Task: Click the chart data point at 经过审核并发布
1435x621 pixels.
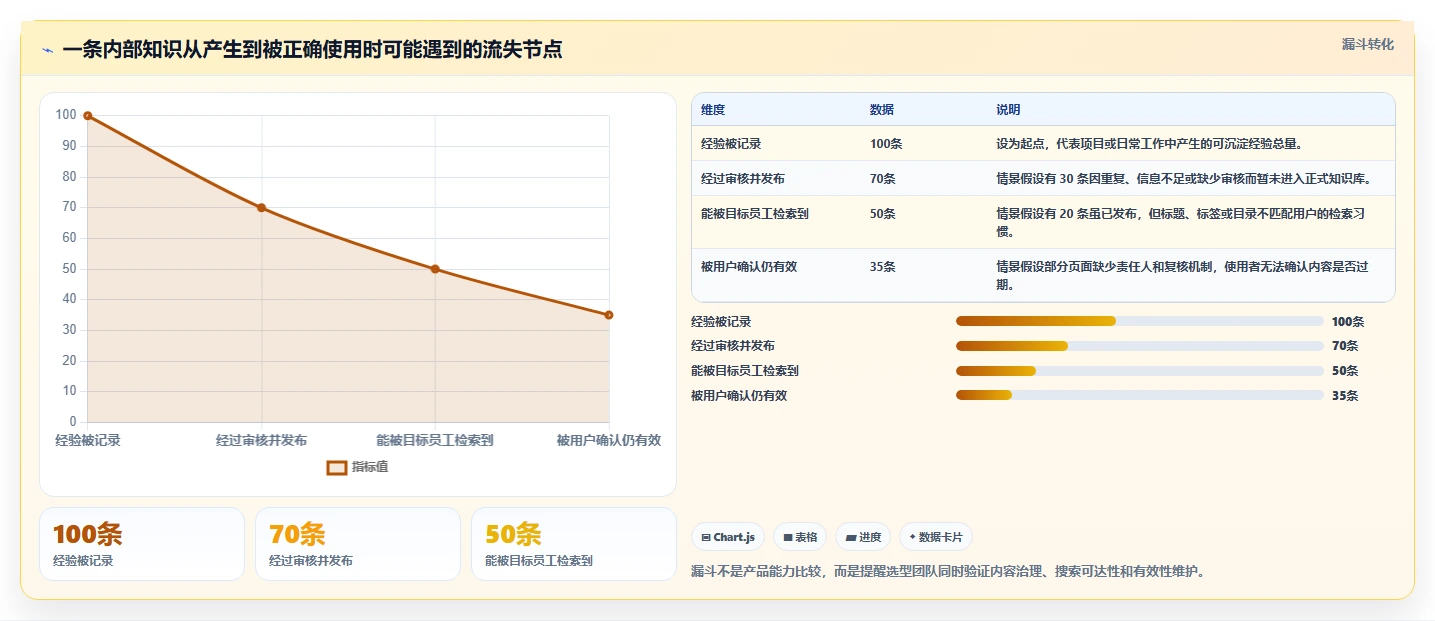Action: point(261,208)
